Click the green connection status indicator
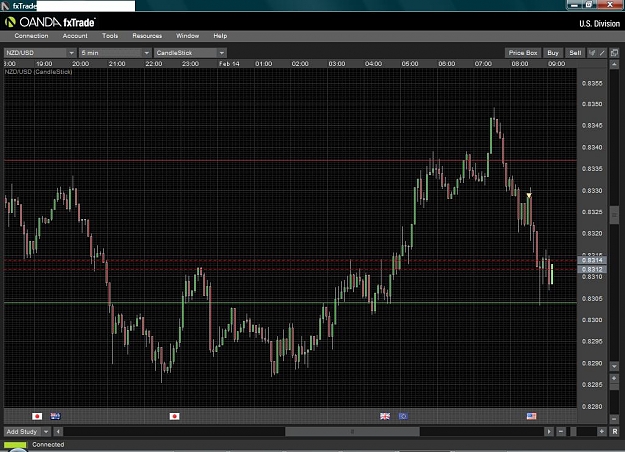The height and width of the screenshot is (452, 625). 15,445
